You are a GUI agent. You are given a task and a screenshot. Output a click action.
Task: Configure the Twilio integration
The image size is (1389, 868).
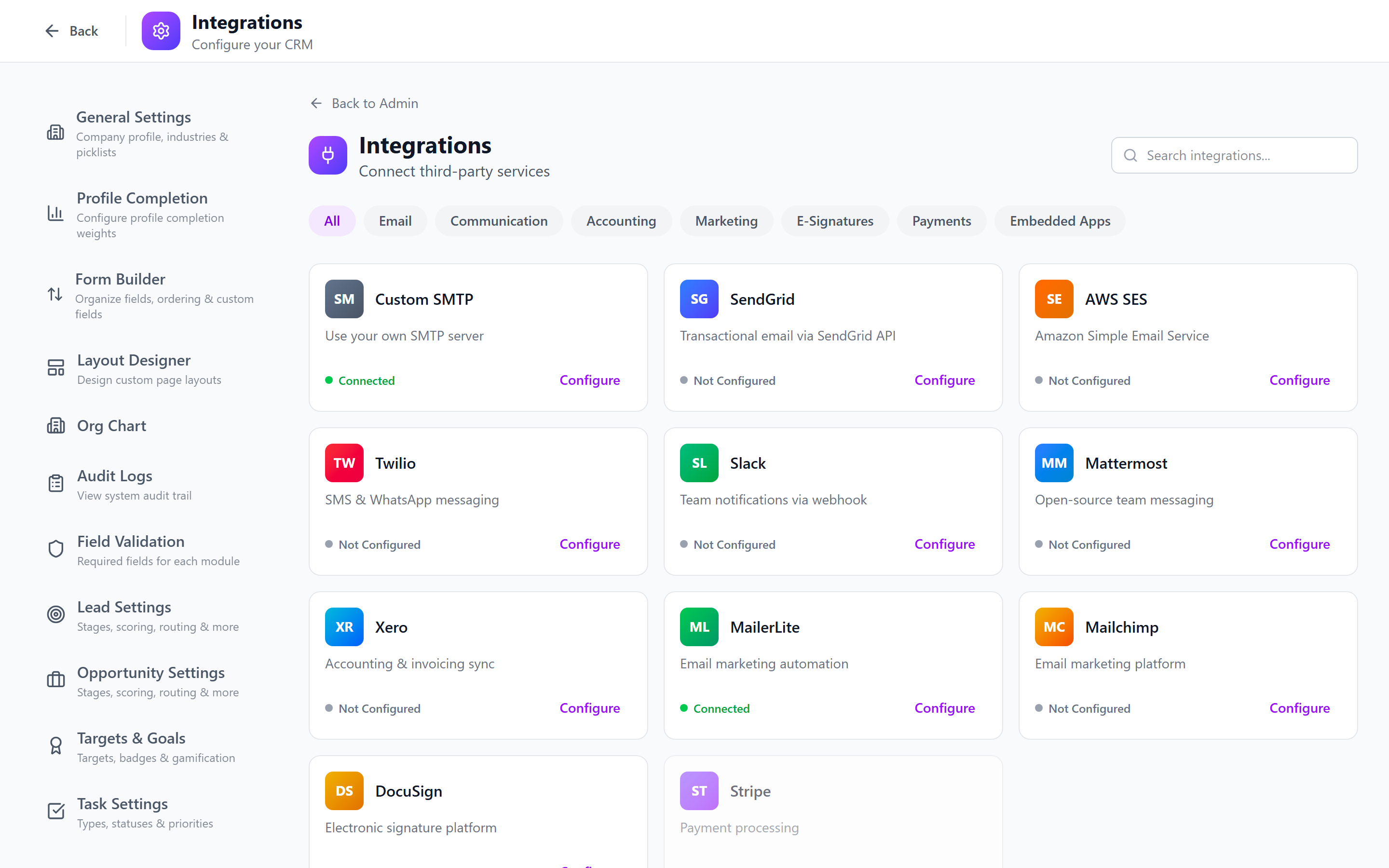589,544
